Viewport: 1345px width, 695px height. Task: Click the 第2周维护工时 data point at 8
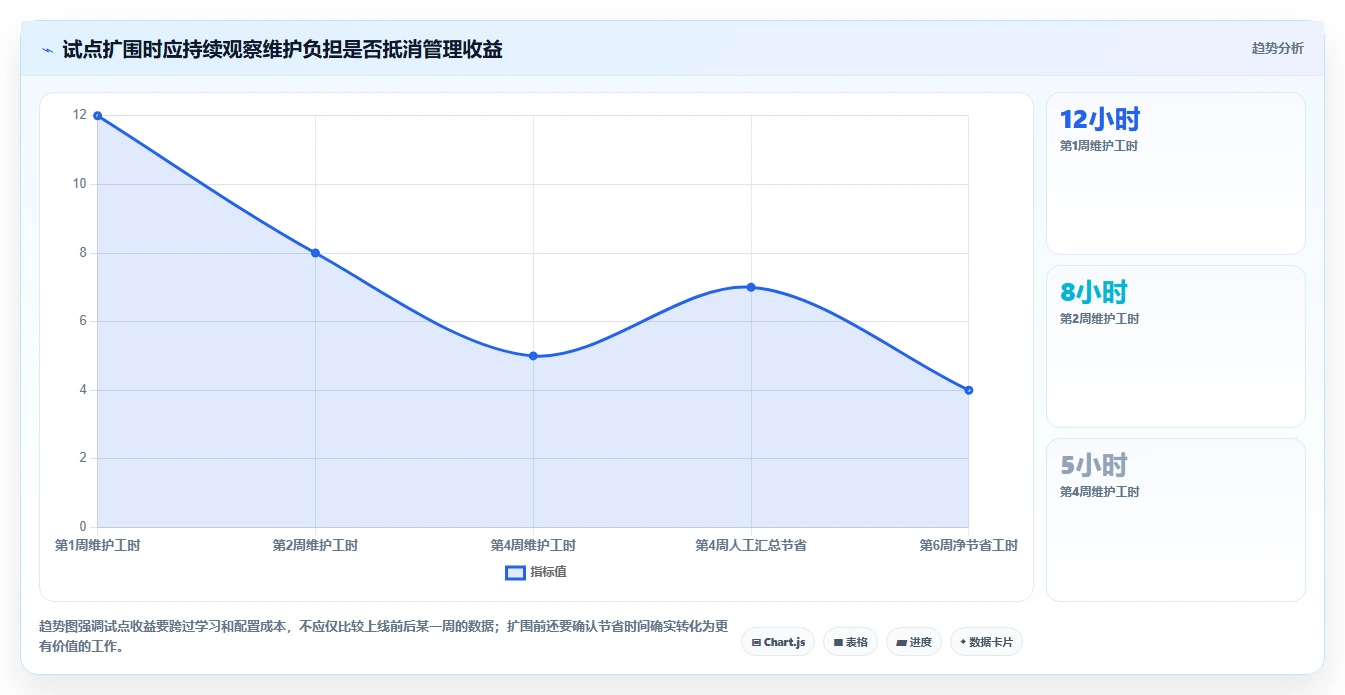pos(315,253)
